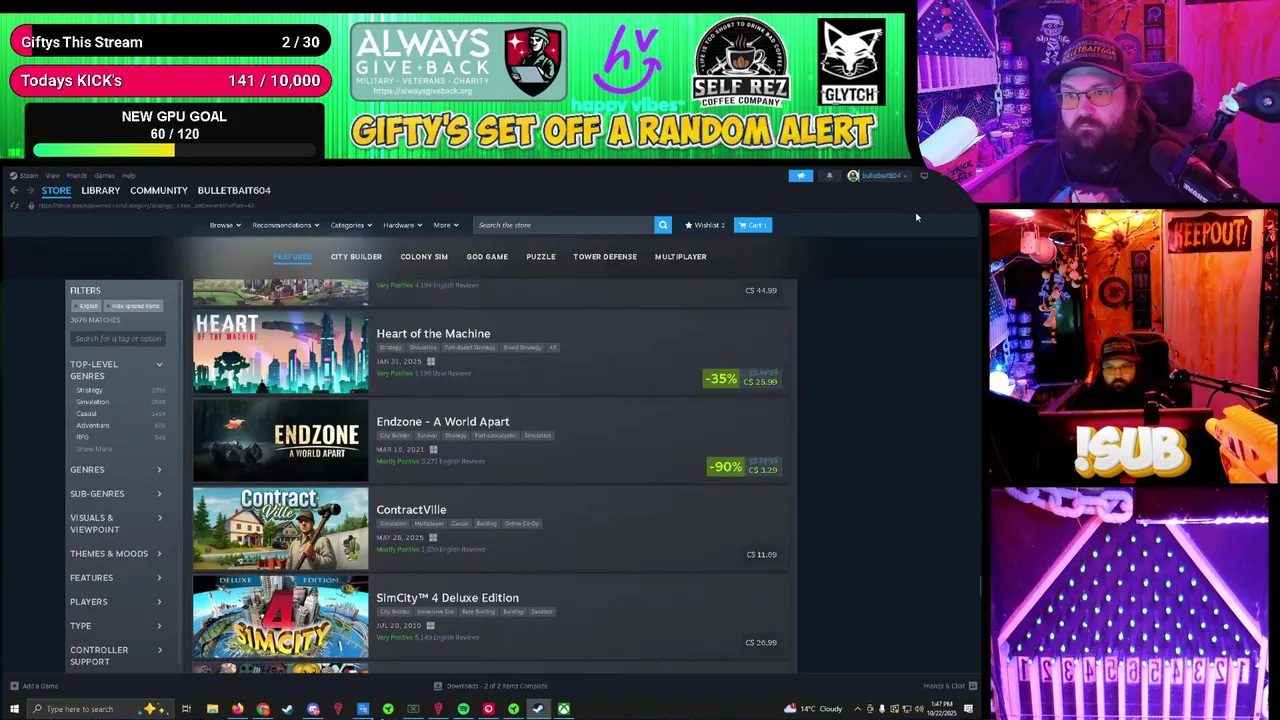Image resolution: width=1280 pixels, height=720 pixels.
Task: Click the Steam forward navigation arrow
Action: pos(30,190)
